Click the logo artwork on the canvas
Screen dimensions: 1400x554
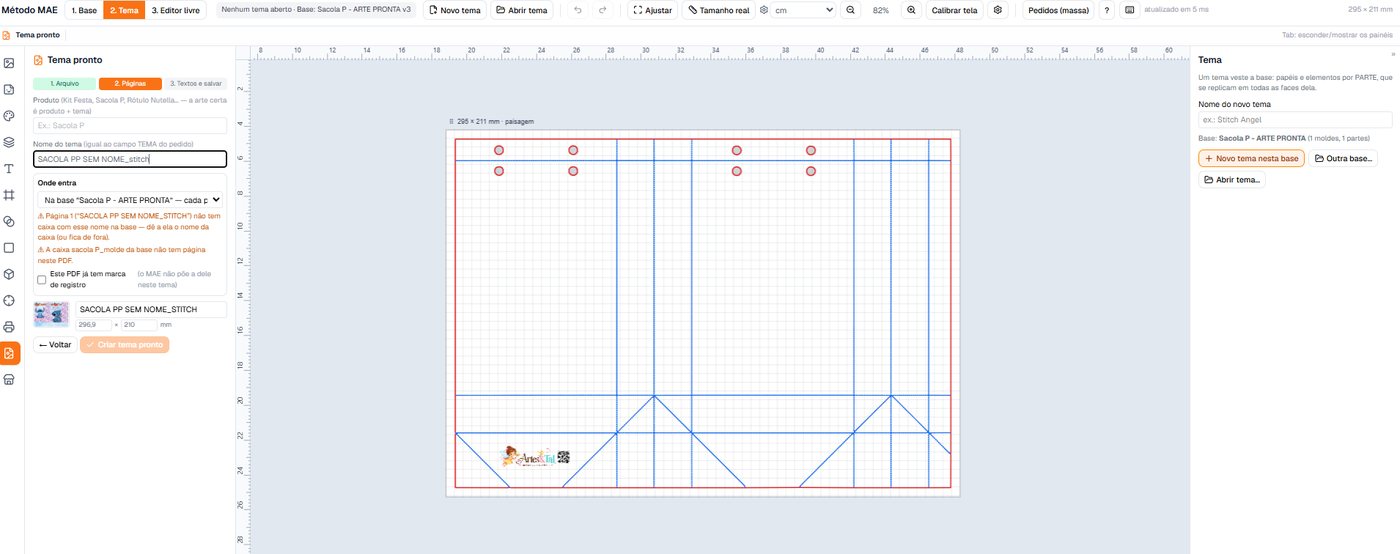click(x=535, y=457)
